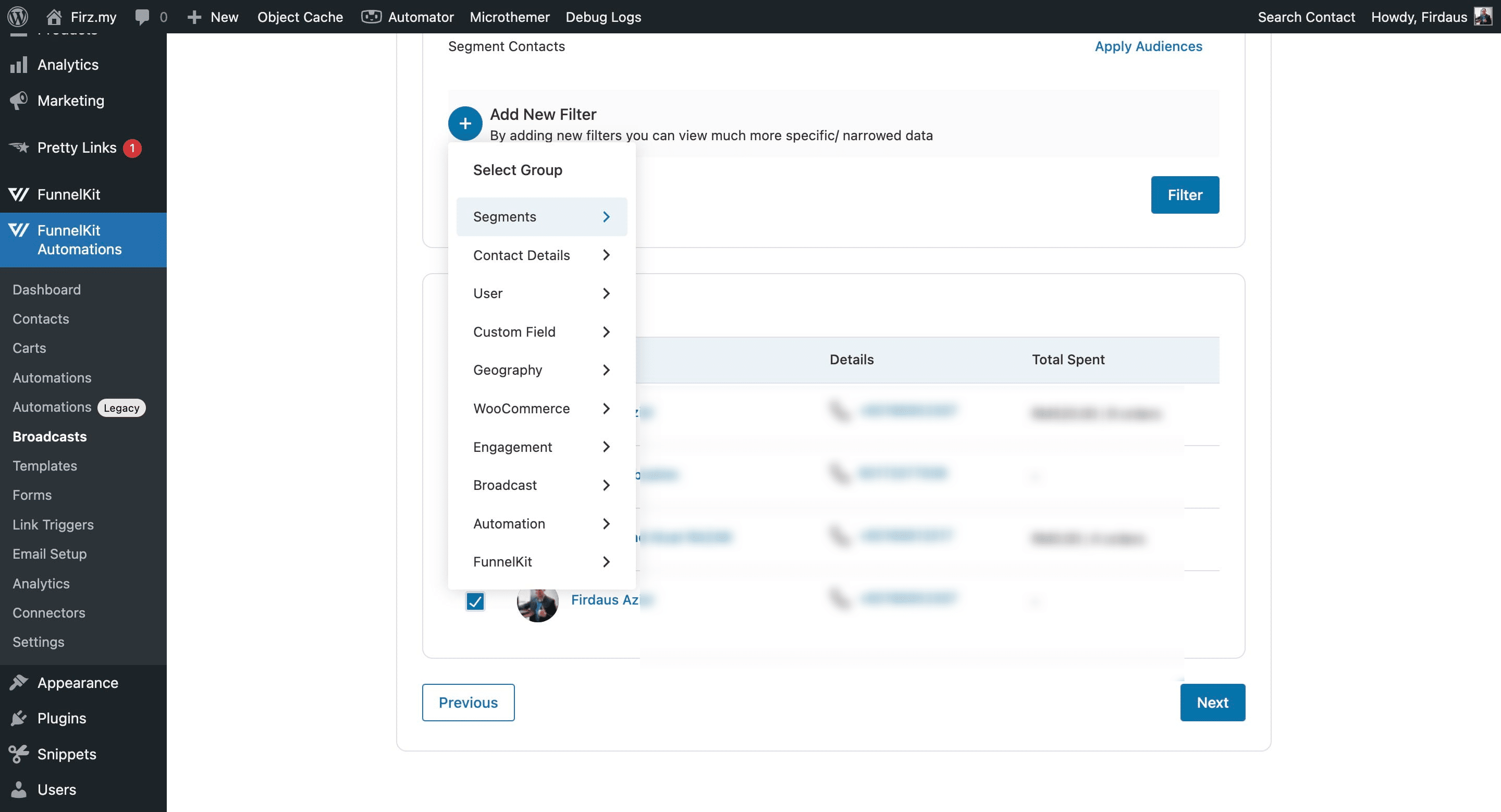Expand the Engagement filter group

[x=542, y=447]
